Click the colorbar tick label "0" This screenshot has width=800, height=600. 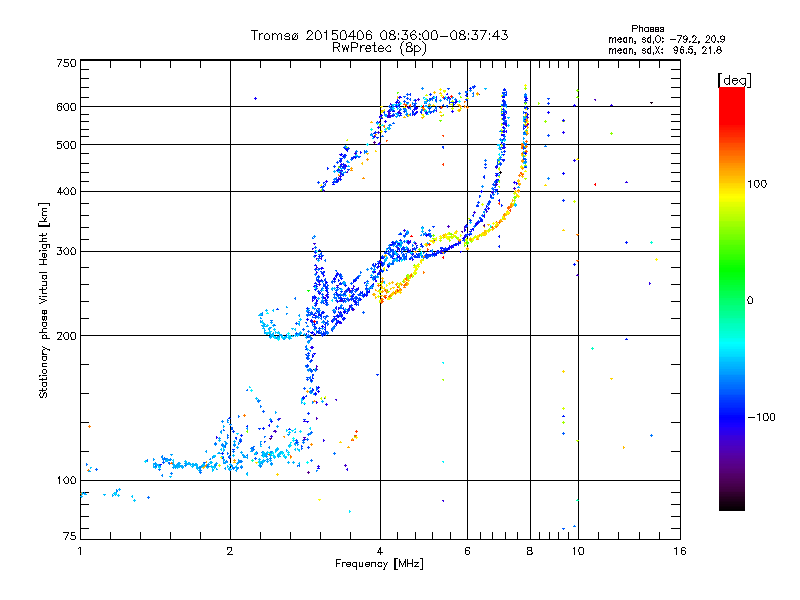coord(750,301)
